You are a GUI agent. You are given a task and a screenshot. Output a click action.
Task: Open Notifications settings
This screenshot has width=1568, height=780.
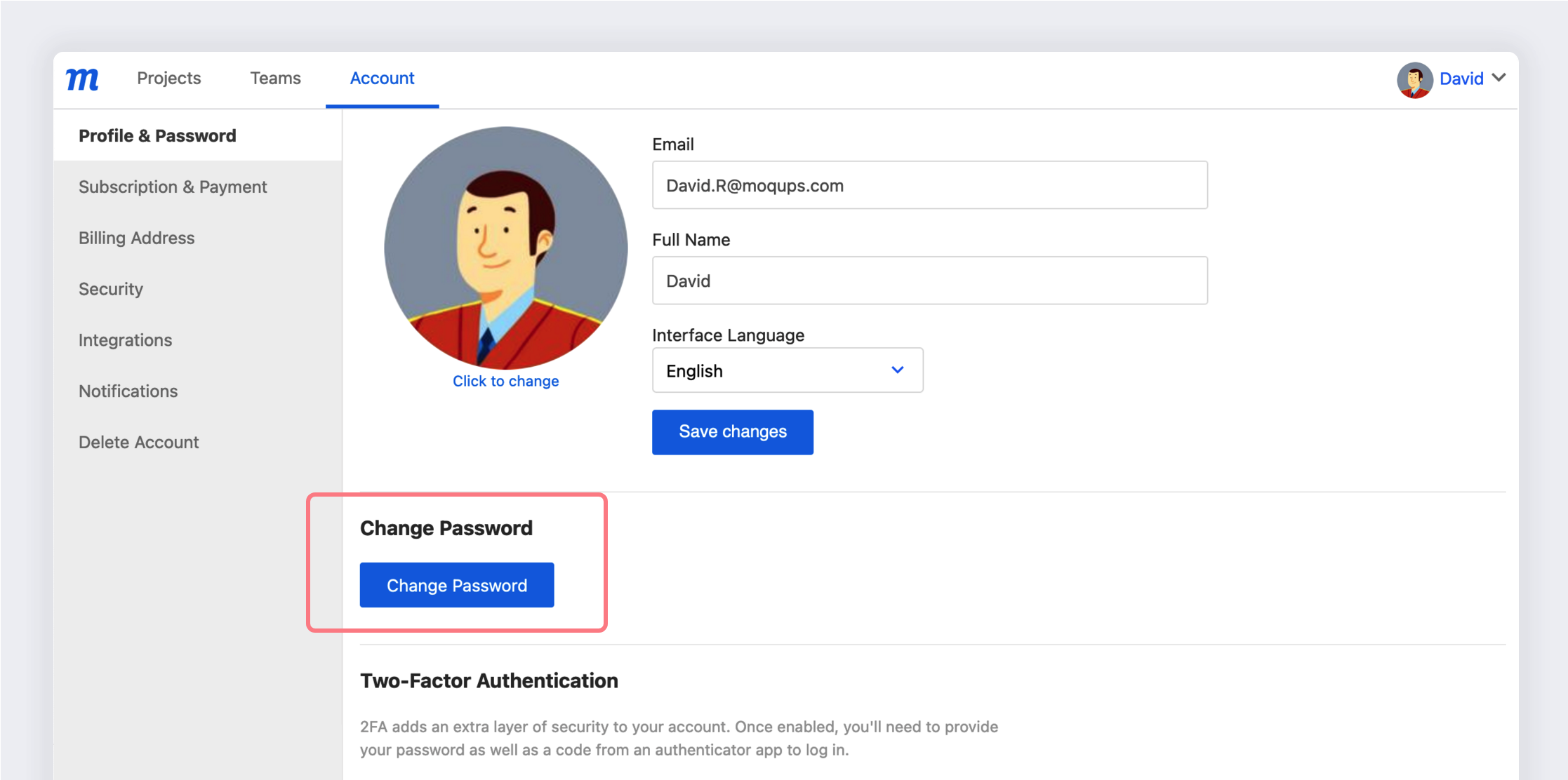(x=128, y=391)
